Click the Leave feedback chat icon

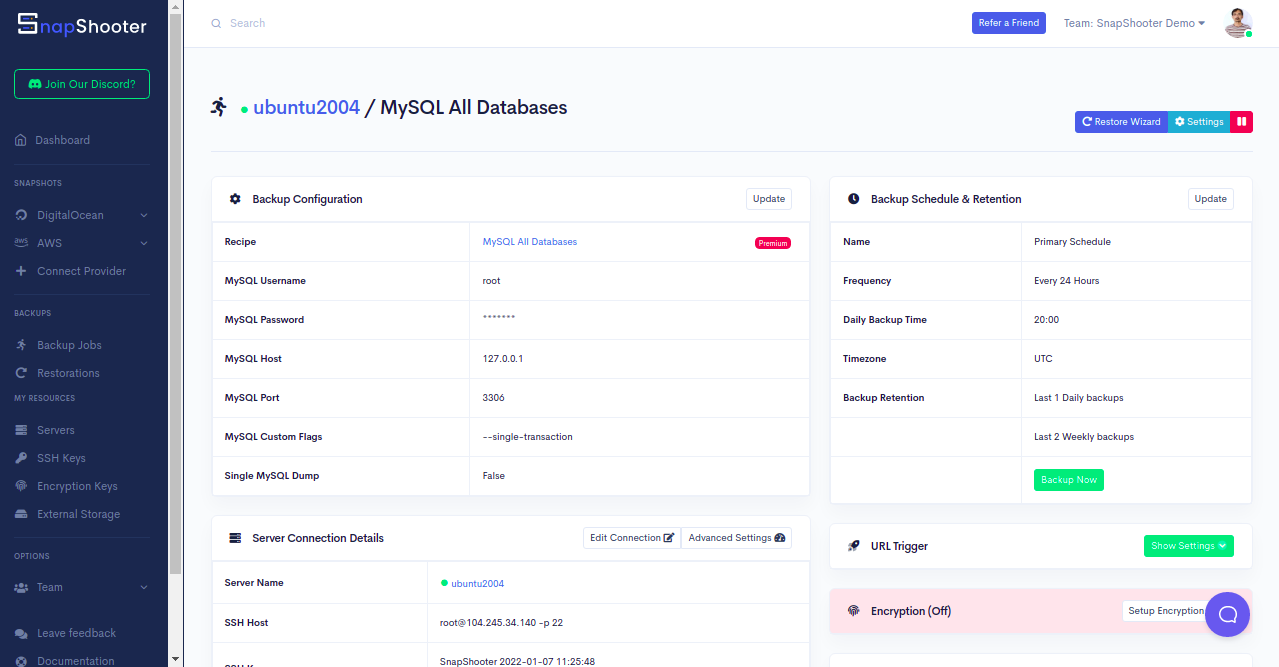pyautogui.click(x=21, y=633)
